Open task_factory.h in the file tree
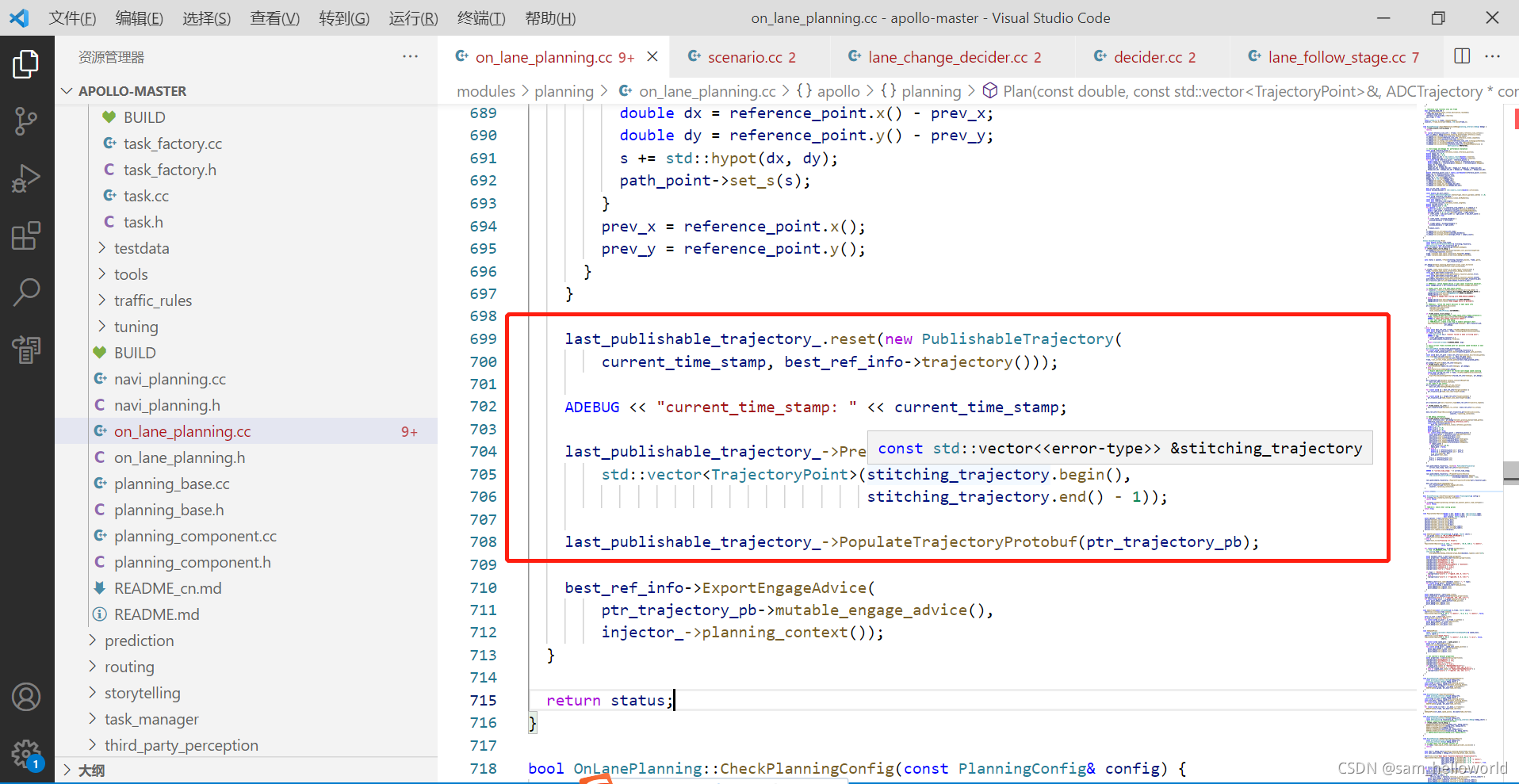Image resolution: width=1519 pixels, height=784 pixels. (170, 170)
